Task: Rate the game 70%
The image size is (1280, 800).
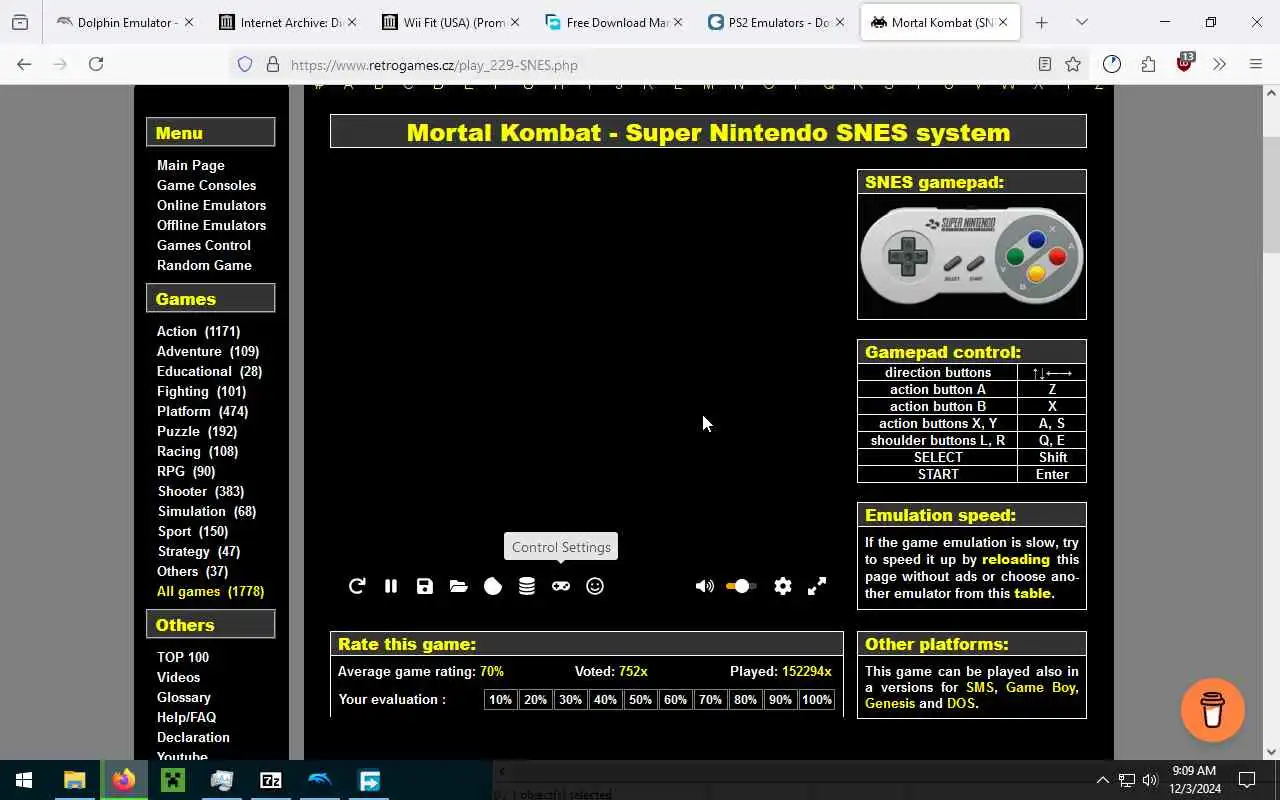Action: pos(710,700)
